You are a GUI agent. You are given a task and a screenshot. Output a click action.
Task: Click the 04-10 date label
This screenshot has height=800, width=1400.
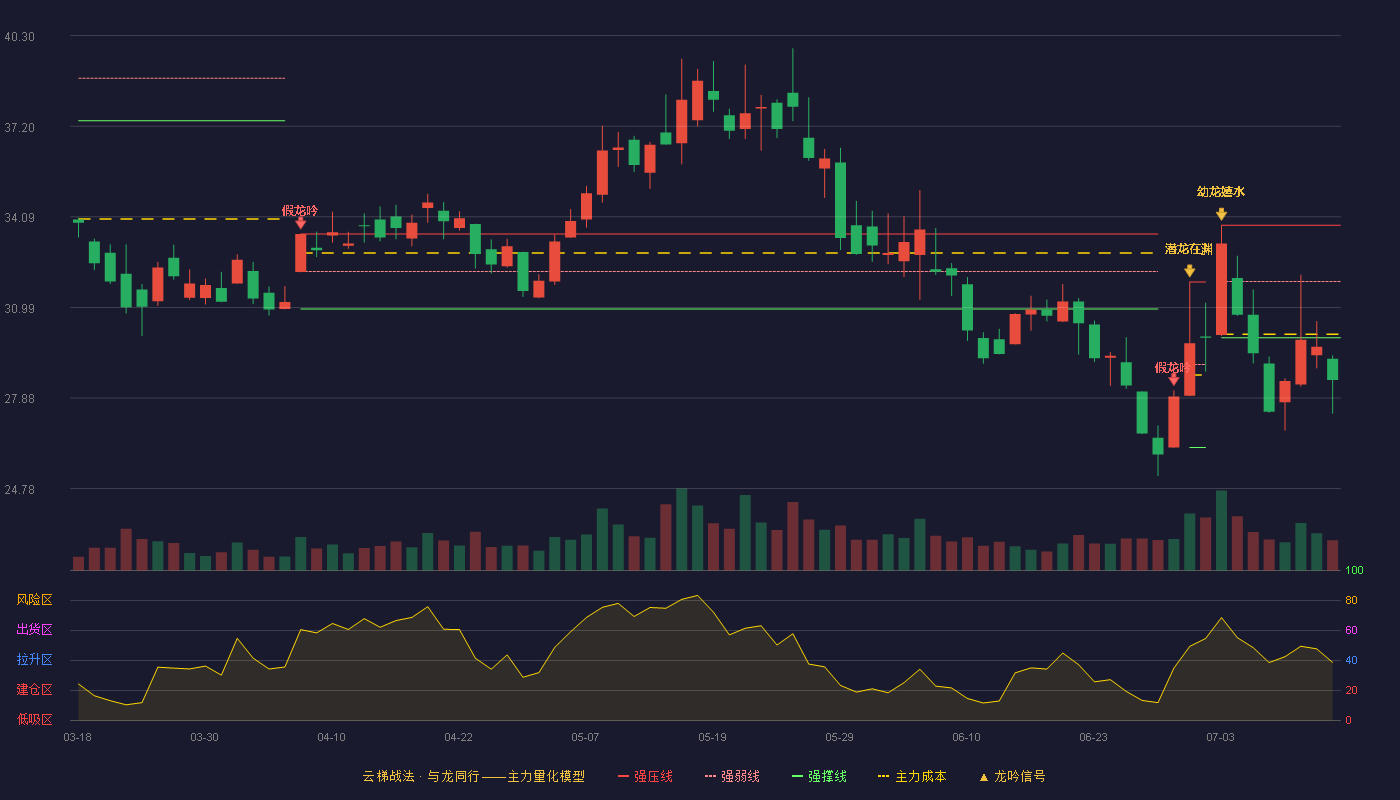point(331,737)
